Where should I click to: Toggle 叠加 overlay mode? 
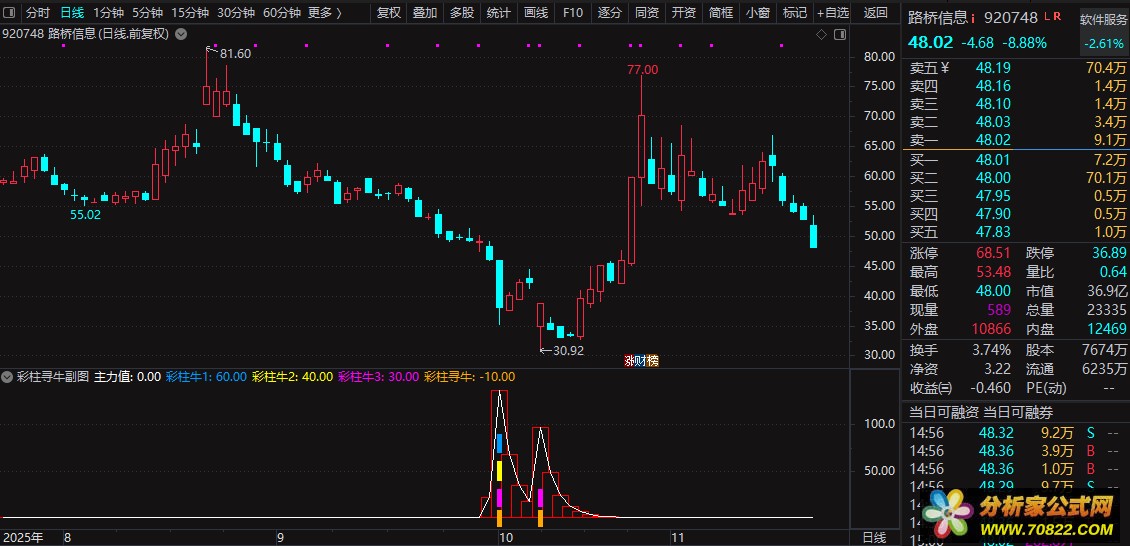(x=425, y=13)
